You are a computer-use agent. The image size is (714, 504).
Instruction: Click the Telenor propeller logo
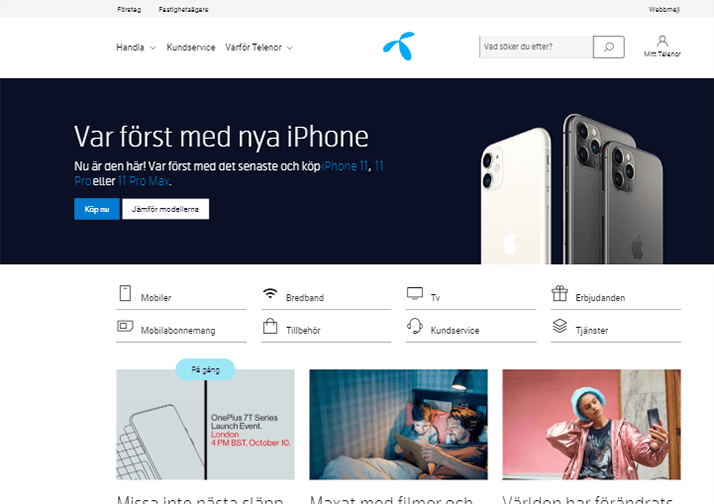[399, 46]
